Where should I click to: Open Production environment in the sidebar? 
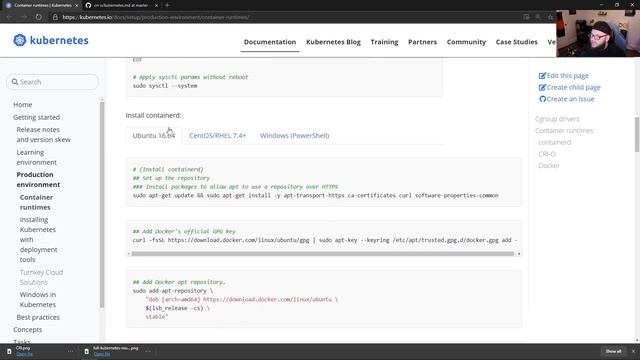[38, 180]
